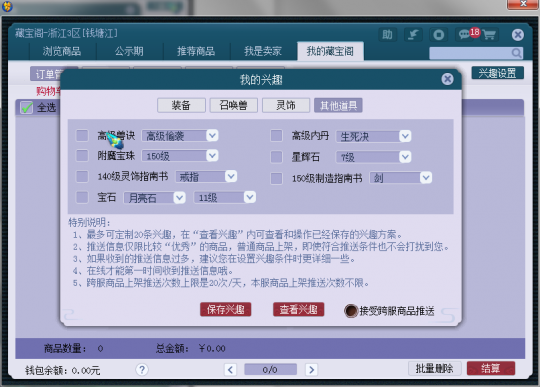Go to previous page arrow
Image resolution: width=540 pixels, height=387 pixels.
(x=230, y=370)
